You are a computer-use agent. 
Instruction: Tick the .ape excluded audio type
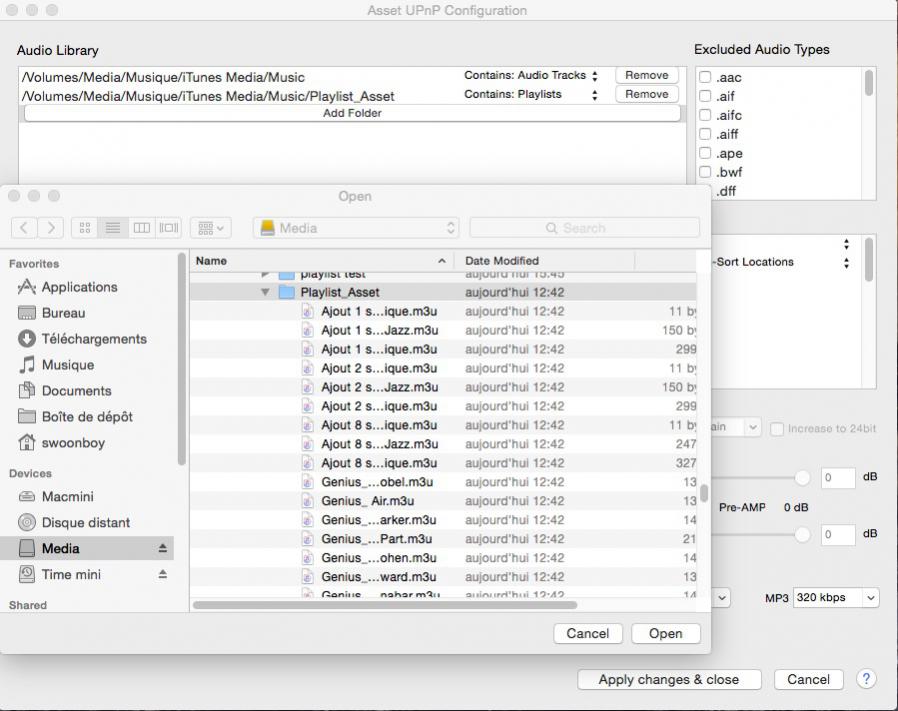point(705,153)
